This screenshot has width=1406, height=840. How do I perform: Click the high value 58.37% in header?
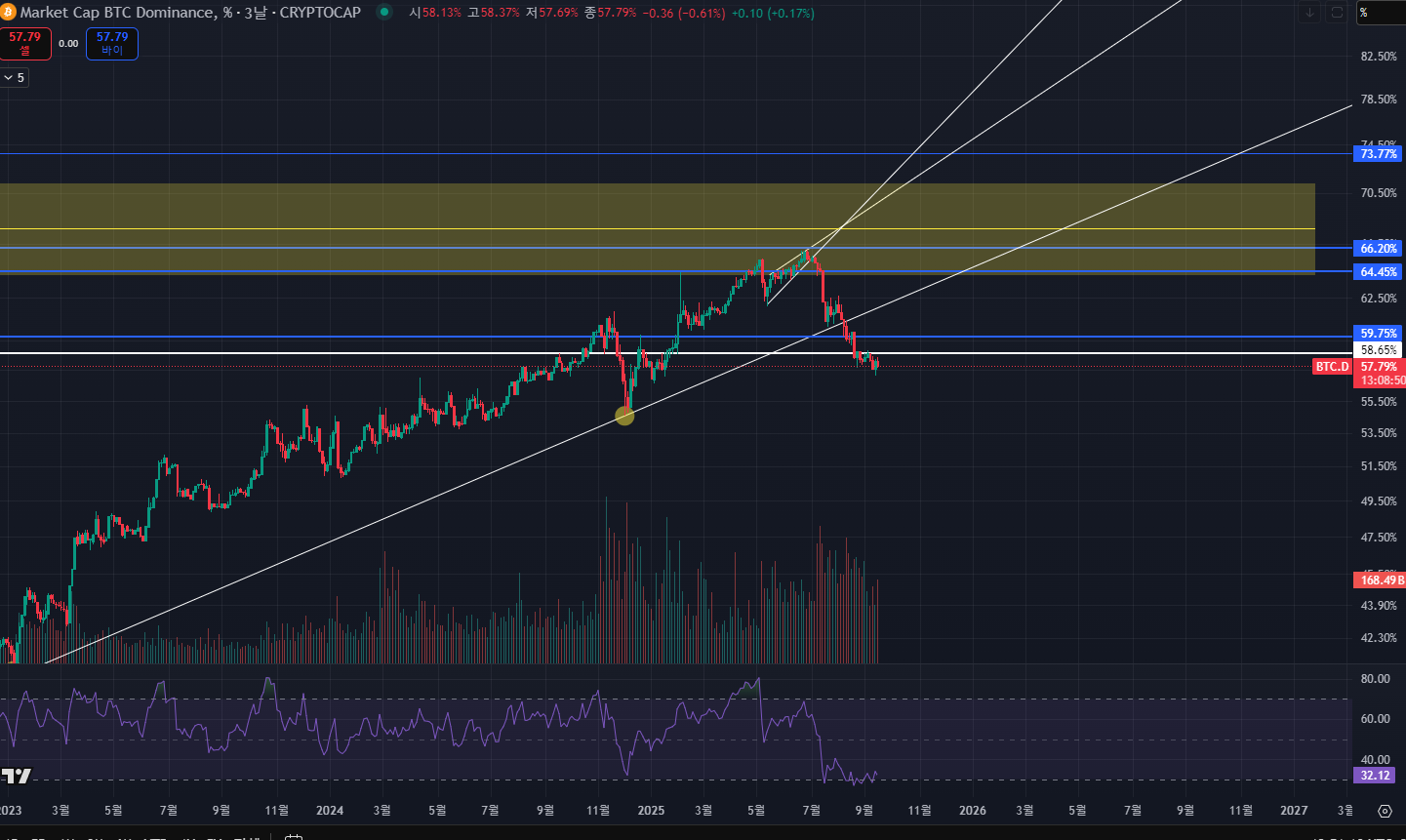[x=500, y=14]
